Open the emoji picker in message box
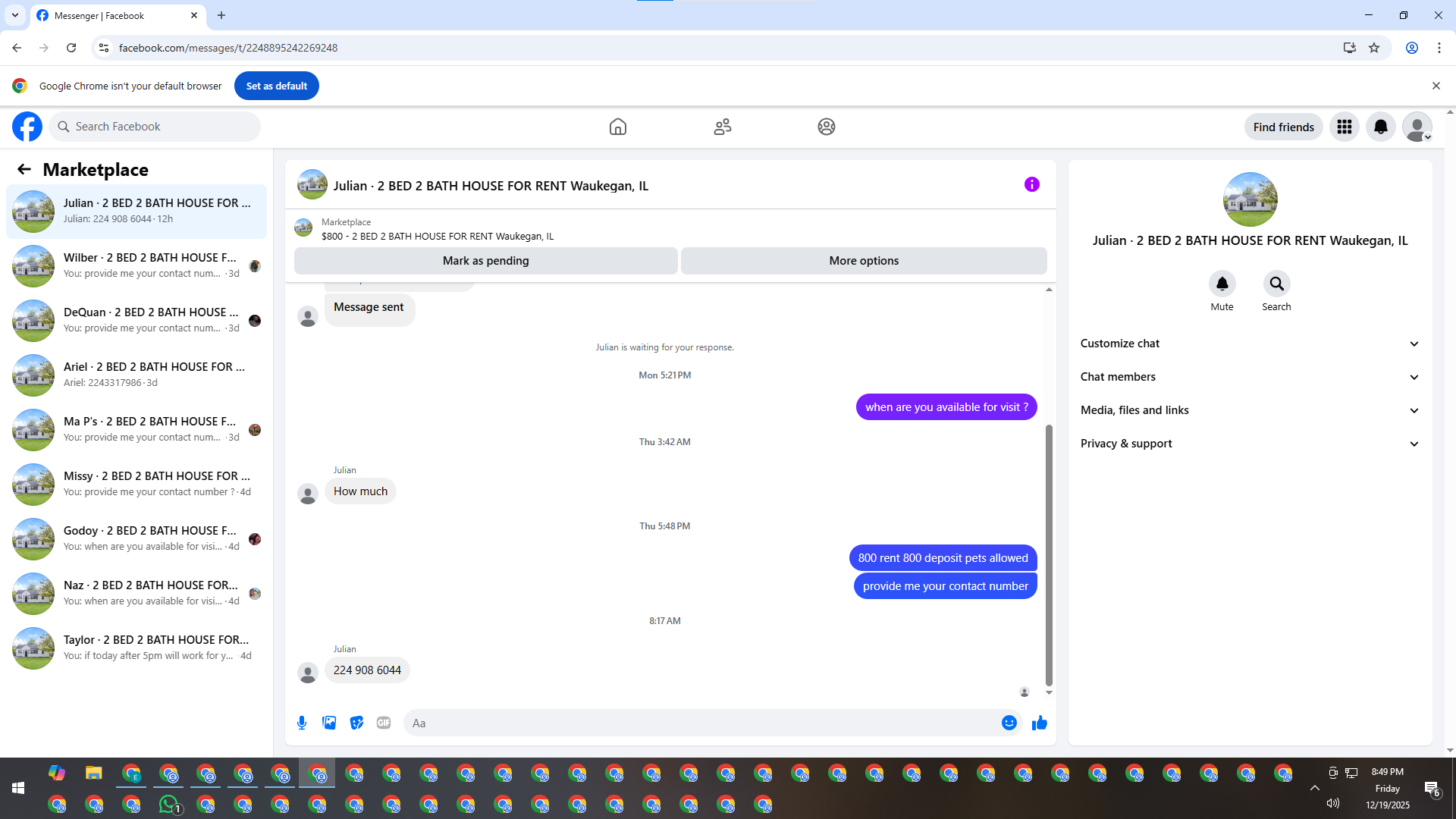This screenshot has height=819, width=1456. pos(1009,723)
